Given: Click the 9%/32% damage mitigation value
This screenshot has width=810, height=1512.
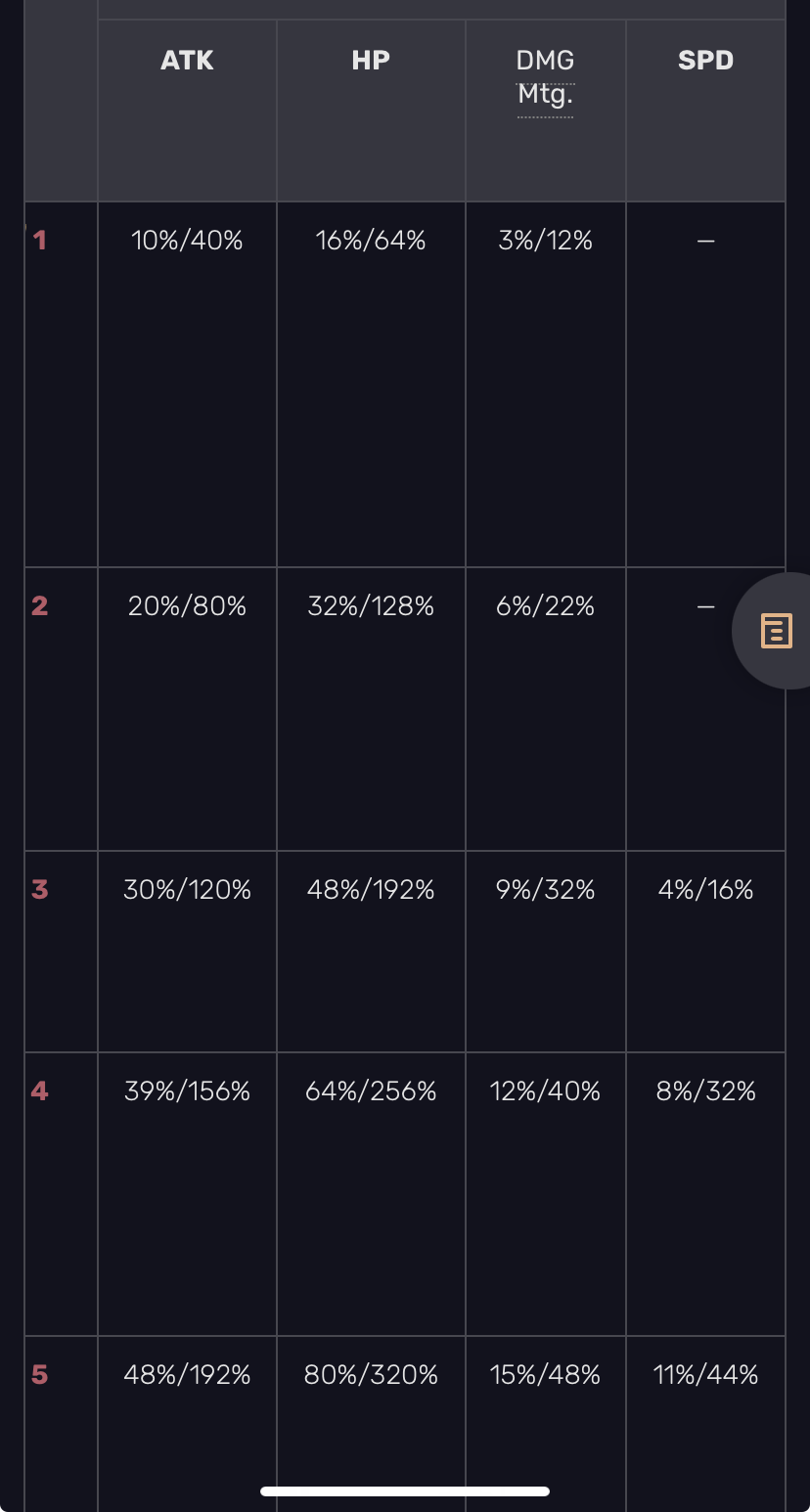Looking at the screenshot, I should [x=545, y=890].
